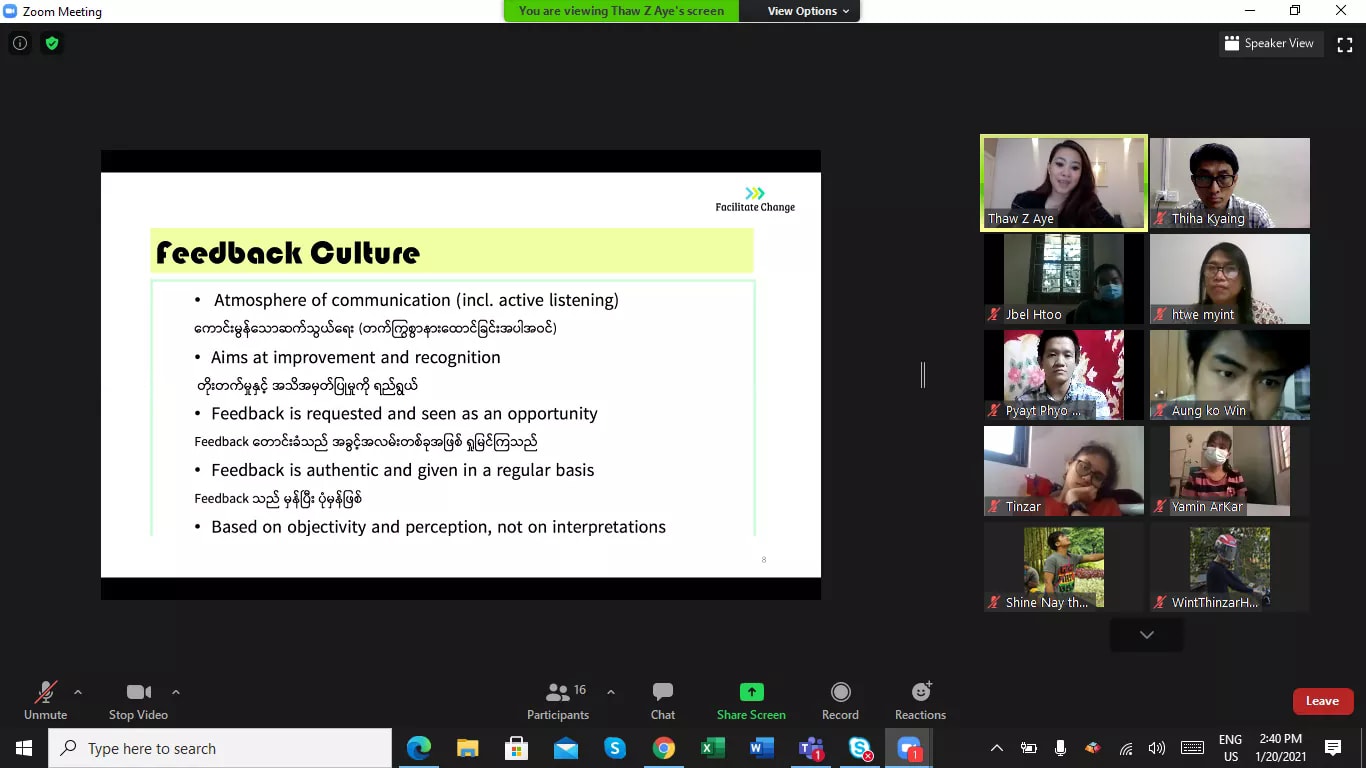Open Reactions menu
Image resolution: width=1366 pixels, height=768 pixels.
click(920, 700)
